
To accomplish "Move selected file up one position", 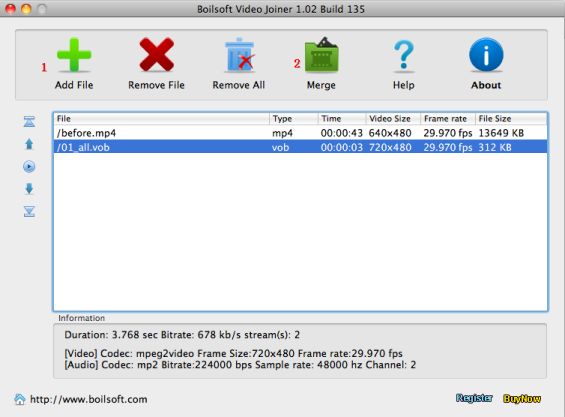I will pos(29,144).
